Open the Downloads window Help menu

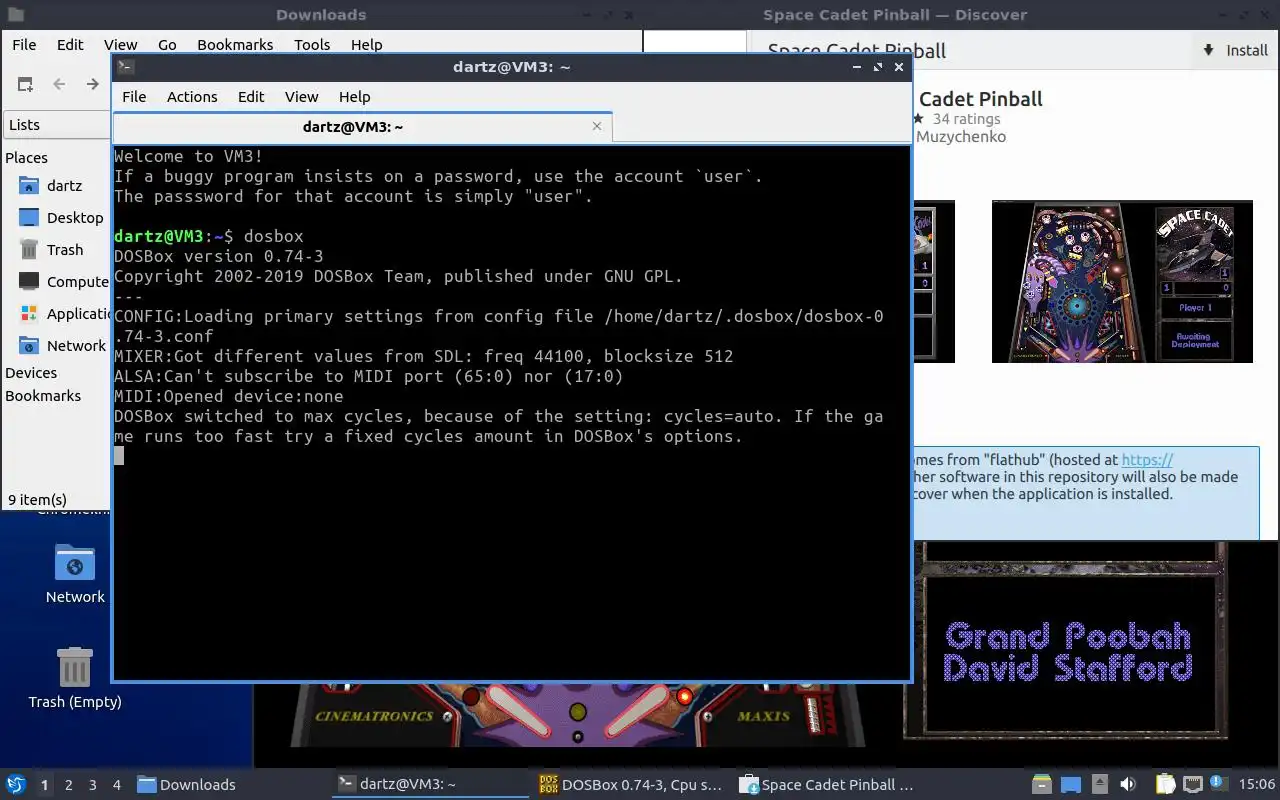pyautogui.click(x=366, y=45)
